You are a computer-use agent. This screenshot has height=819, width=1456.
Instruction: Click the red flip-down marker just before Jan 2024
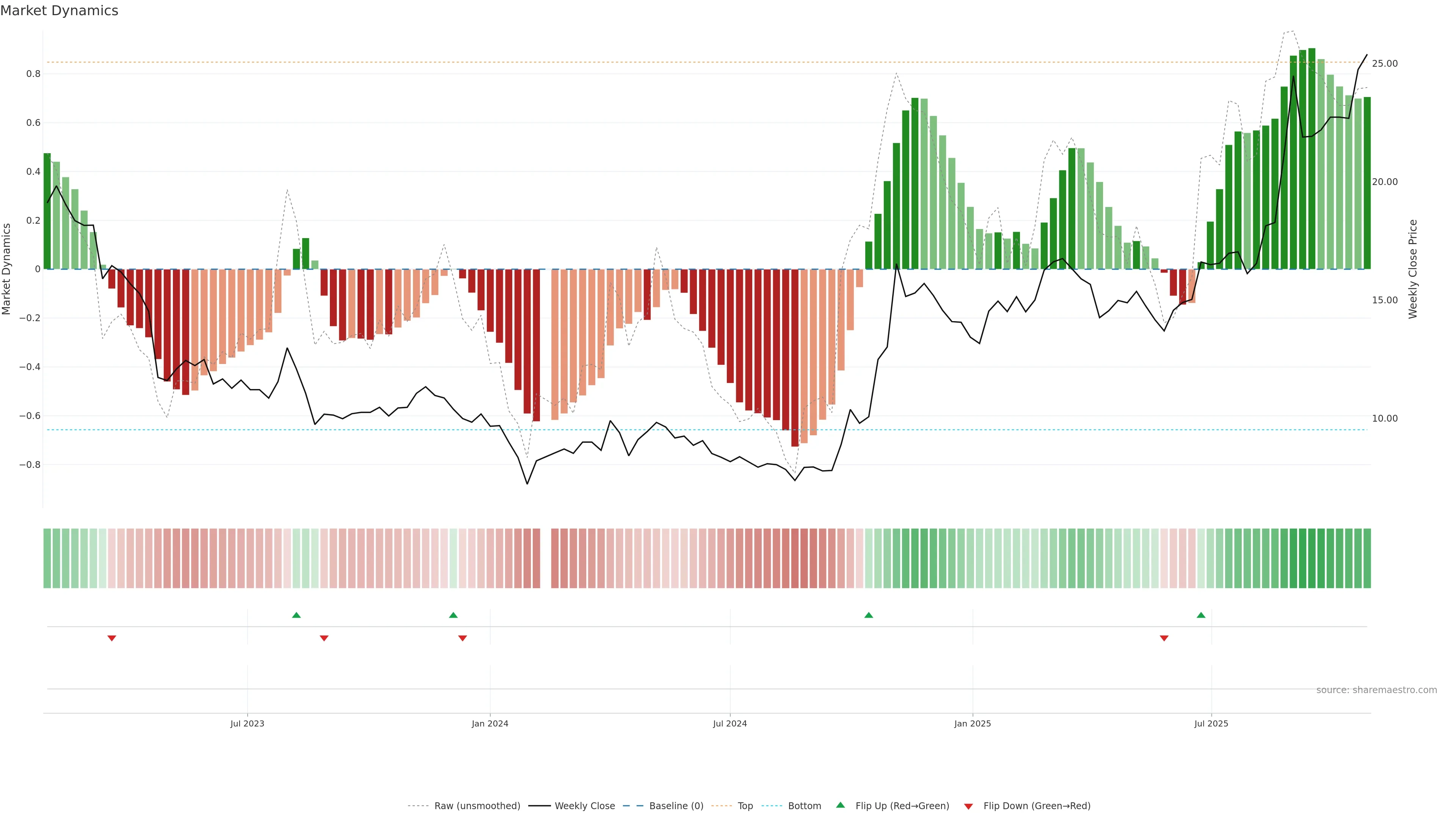462,638
